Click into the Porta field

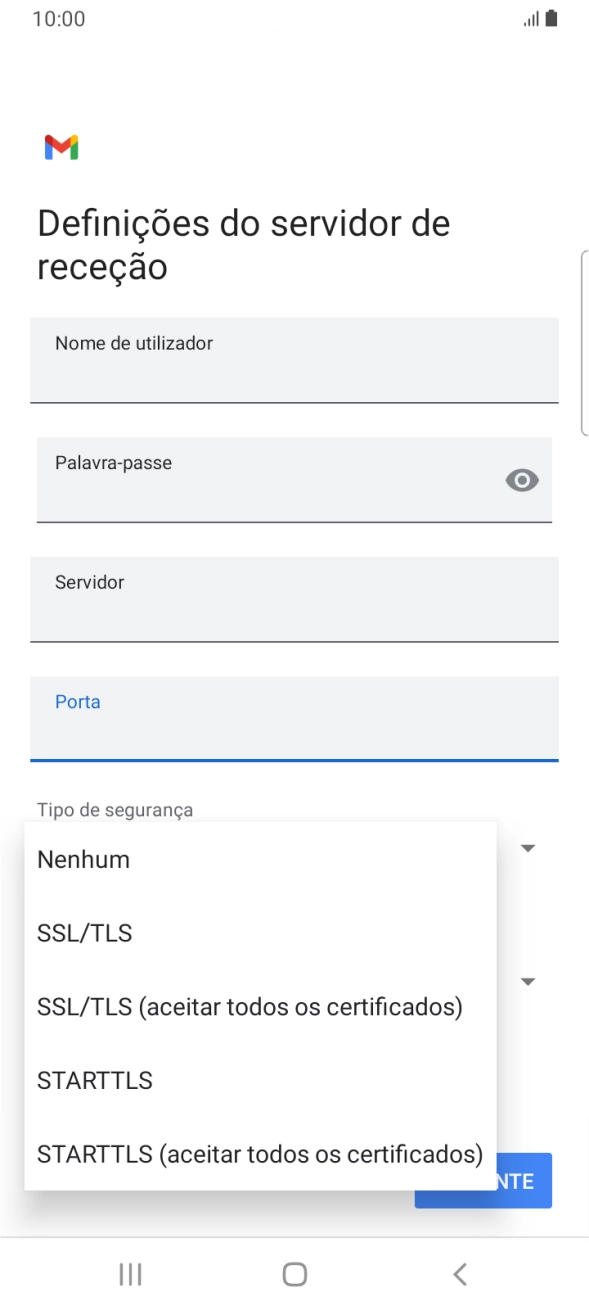[294, 718]
